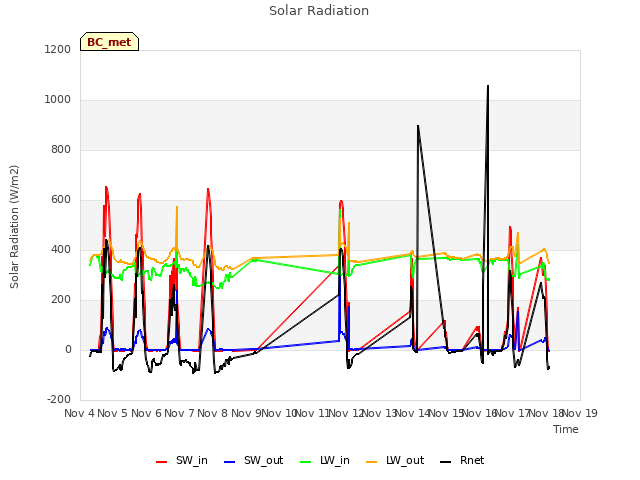
Task: Click the orange LW_out legend swatch
Action: 372,462
